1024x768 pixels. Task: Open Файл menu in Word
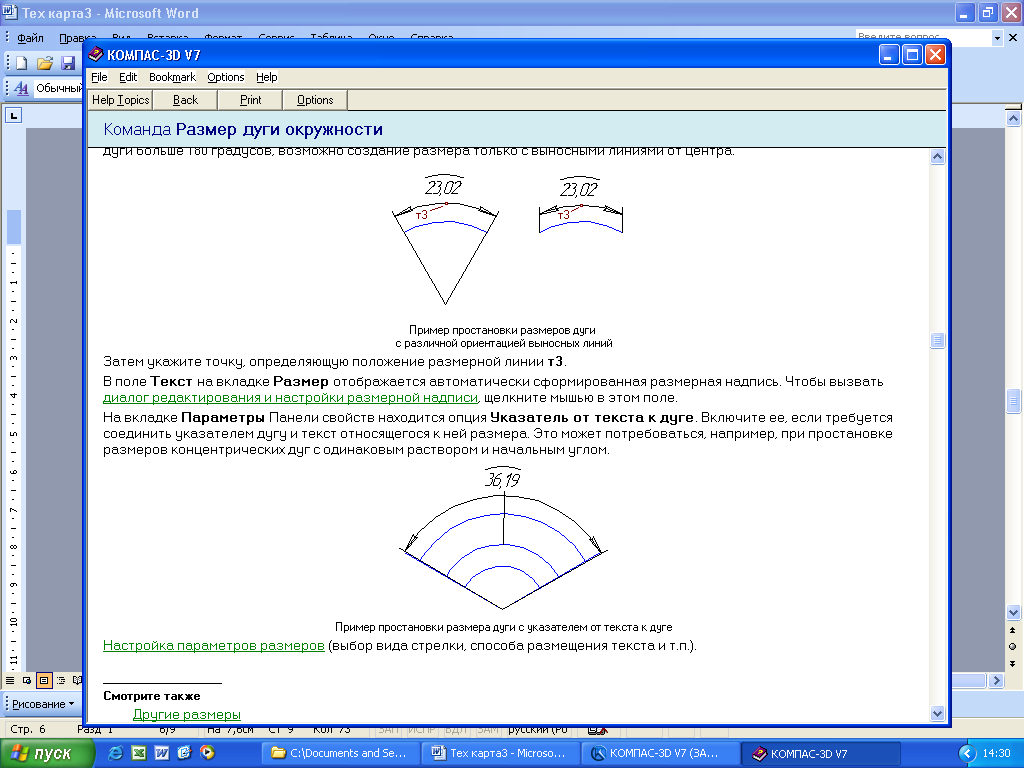pyautogui.click(x=30, y=38)
